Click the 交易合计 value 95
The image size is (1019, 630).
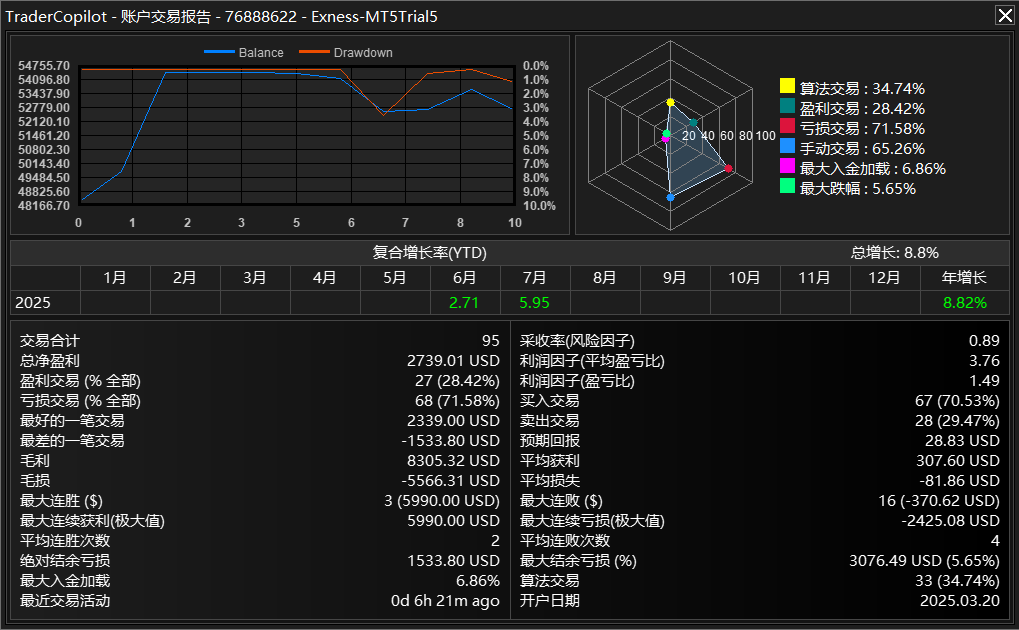[x=491, y=341]
